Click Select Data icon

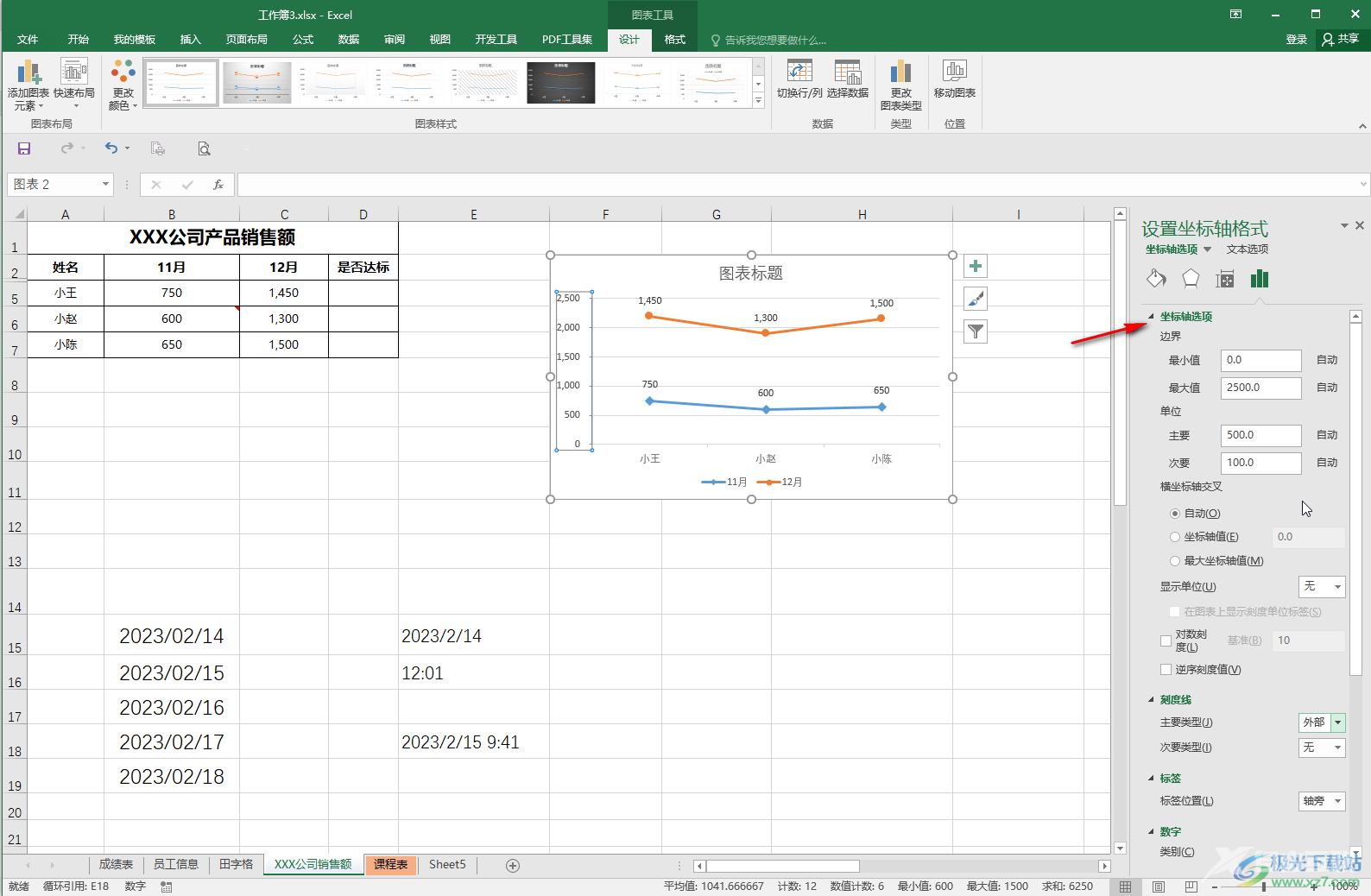click(x=847, y=79)
